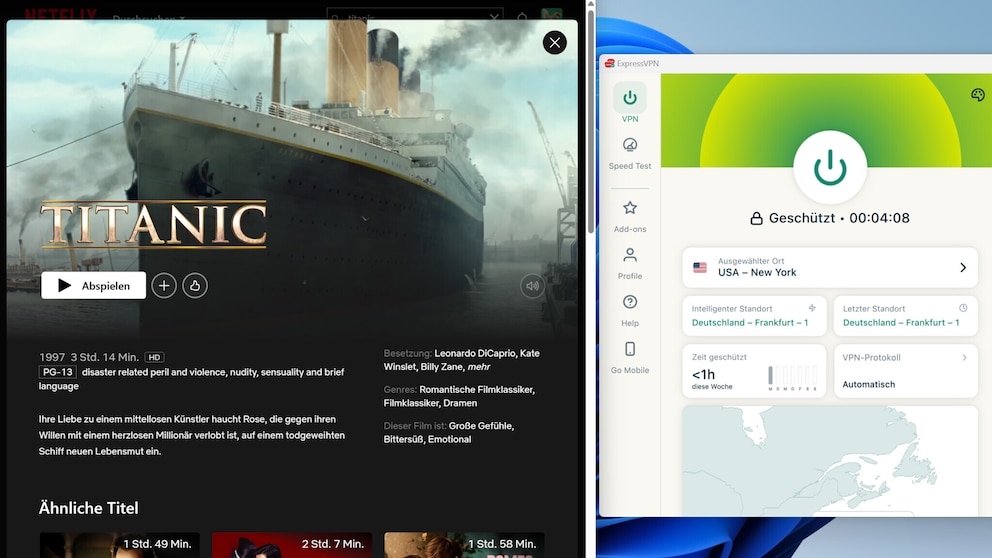Rate Titanic with the thumbs-up icon
The image size is (992, 558).
click(x=195, y=285)
